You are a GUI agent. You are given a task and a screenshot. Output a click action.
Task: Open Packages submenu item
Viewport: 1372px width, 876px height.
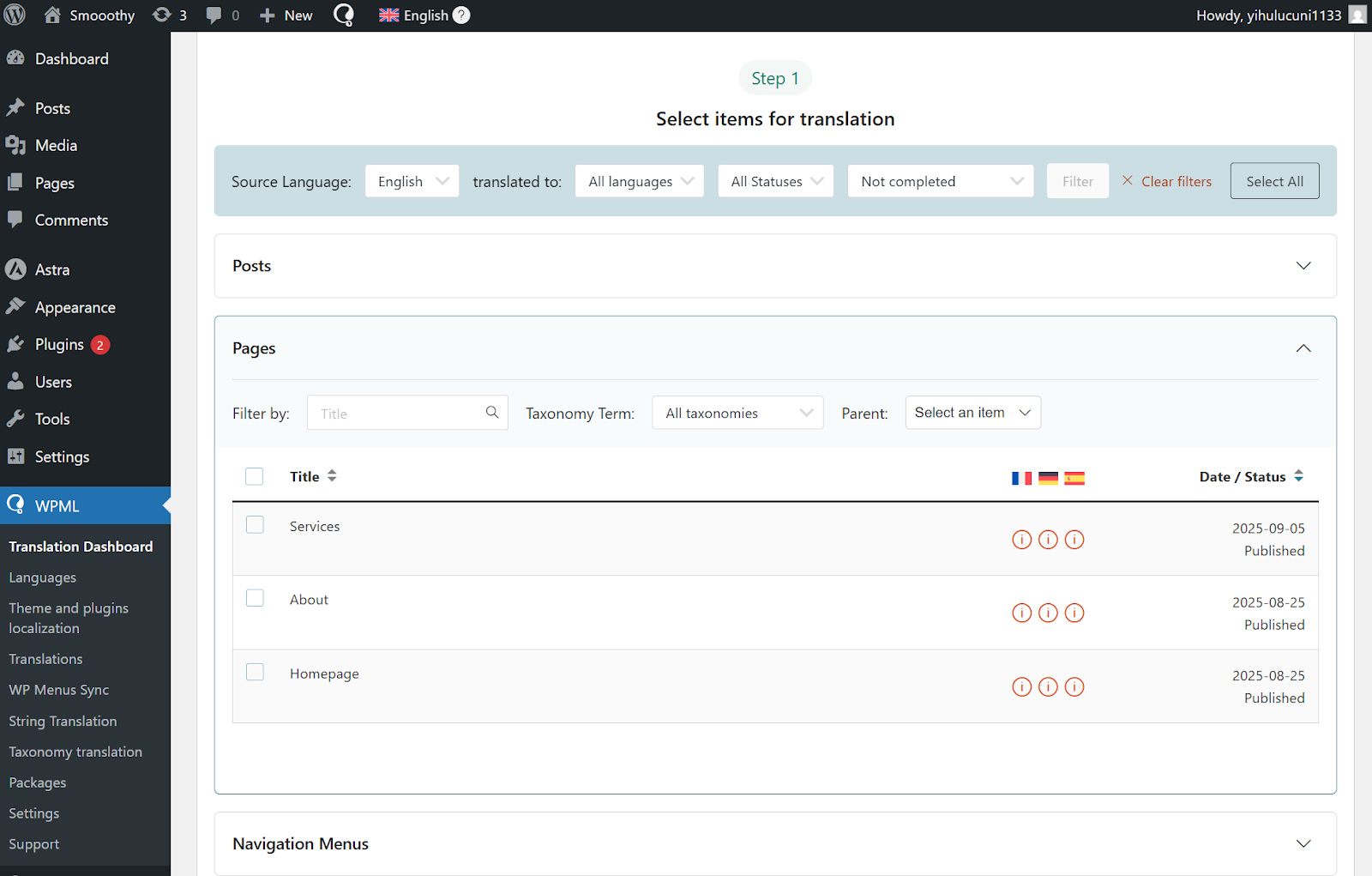point(38,782)
